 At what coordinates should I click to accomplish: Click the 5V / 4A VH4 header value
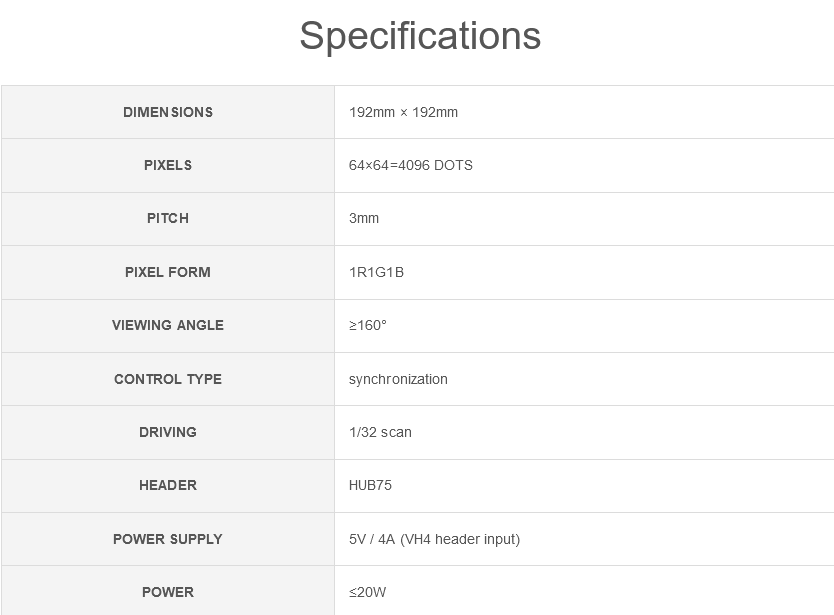(435, 539)
